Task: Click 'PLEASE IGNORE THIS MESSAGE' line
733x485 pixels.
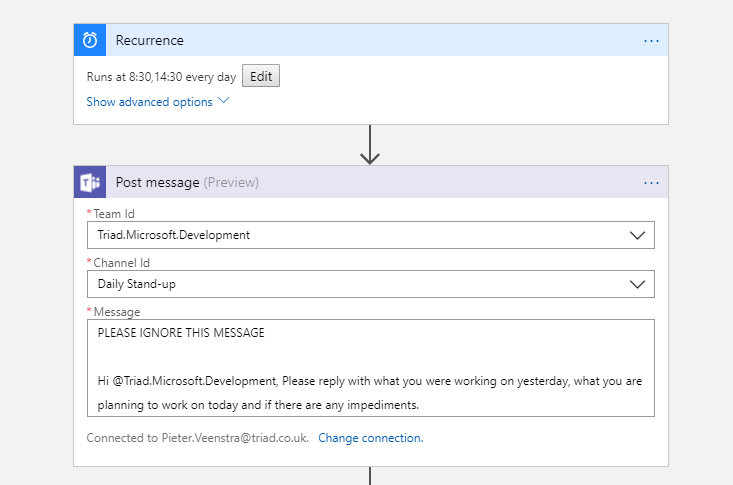Action: (181, 333)
